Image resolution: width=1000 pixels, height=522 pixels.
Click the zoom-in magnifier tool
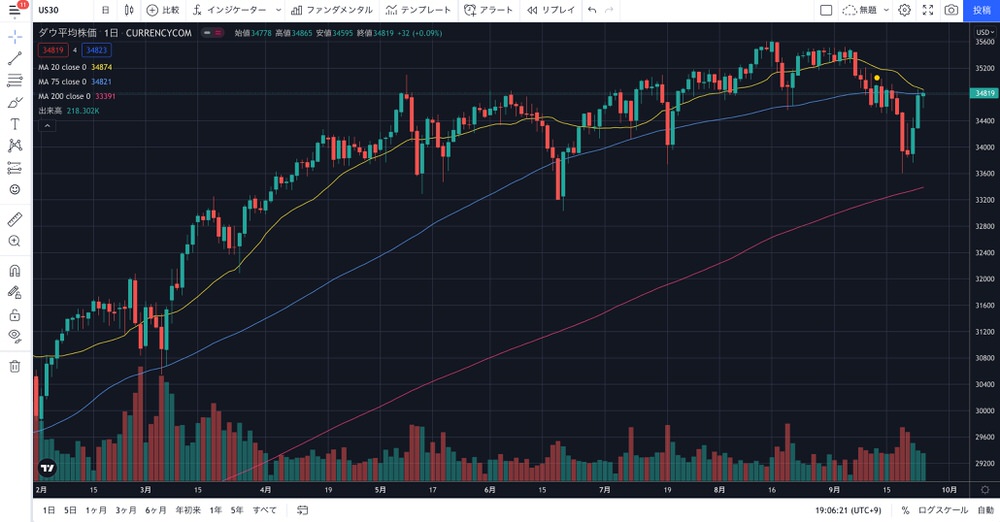[x=15, y=241]
